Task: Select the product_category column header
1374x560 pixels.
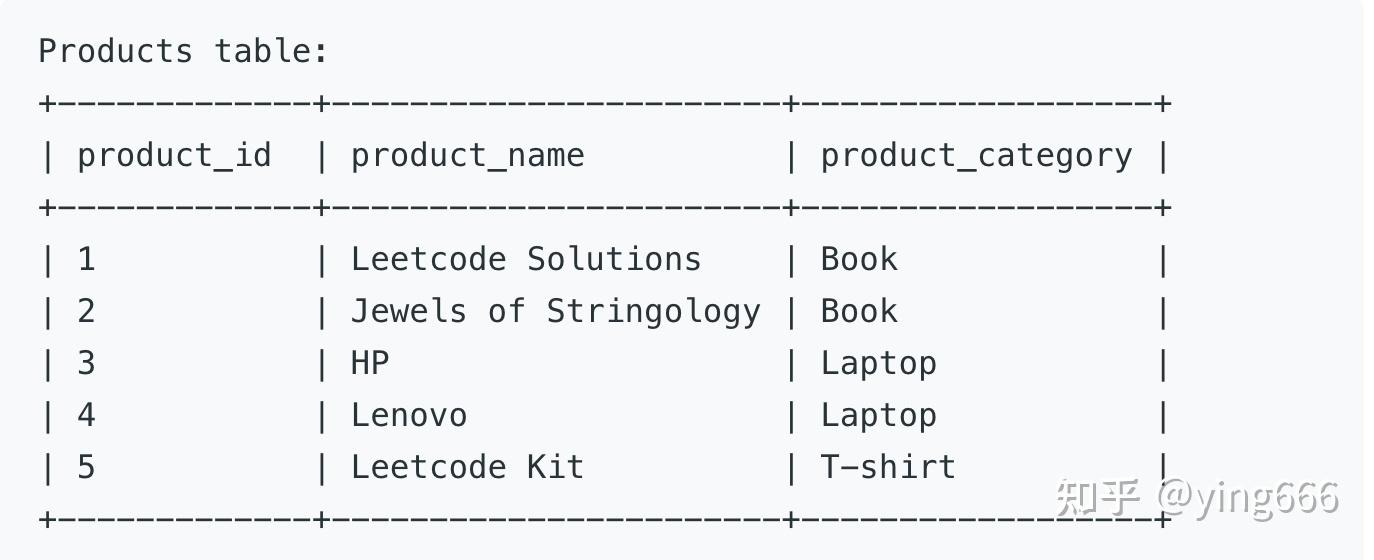Action: (x=976, y=156)
